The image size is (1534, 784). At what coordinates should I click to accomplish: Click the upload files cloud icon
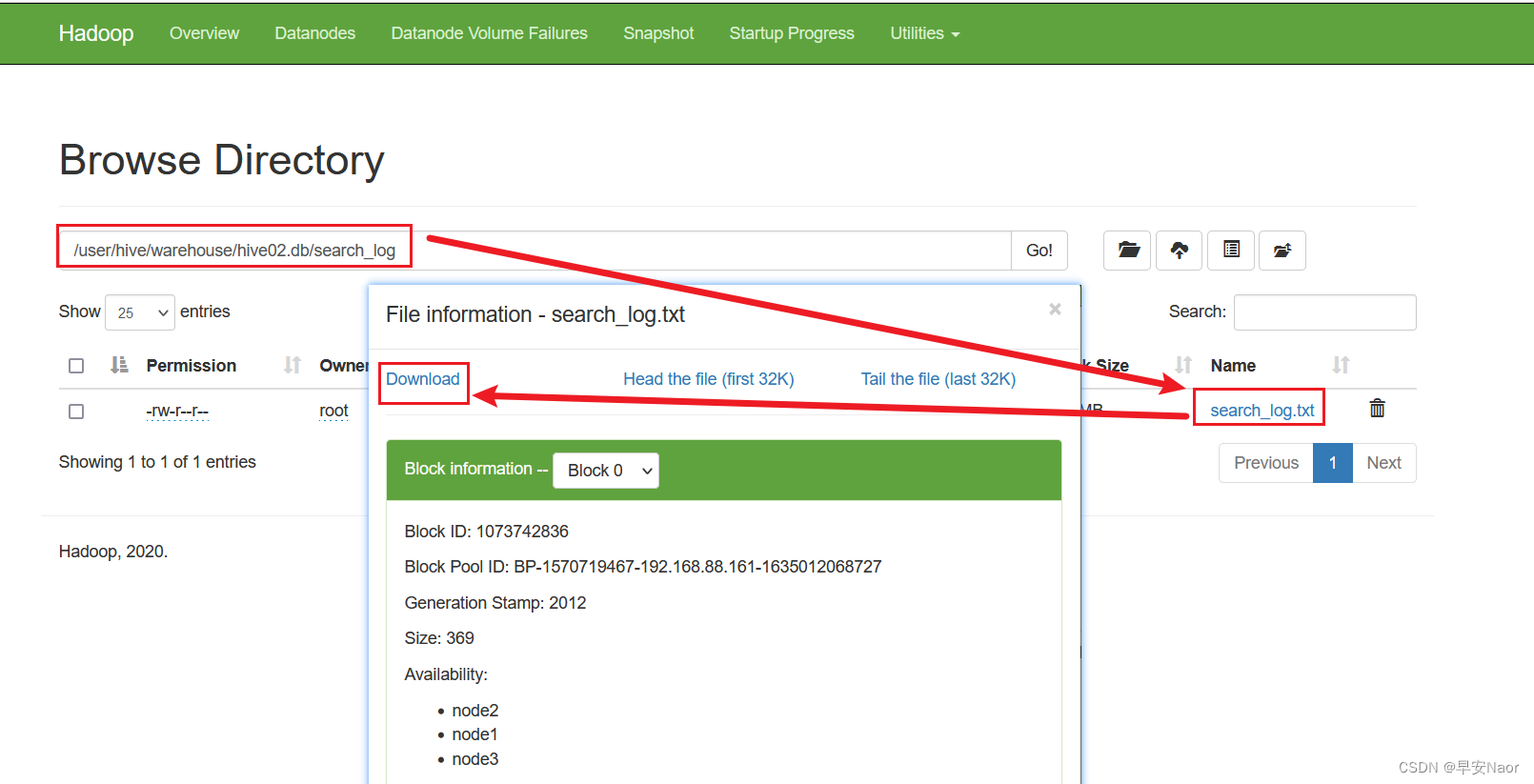tap(1180, 251)
